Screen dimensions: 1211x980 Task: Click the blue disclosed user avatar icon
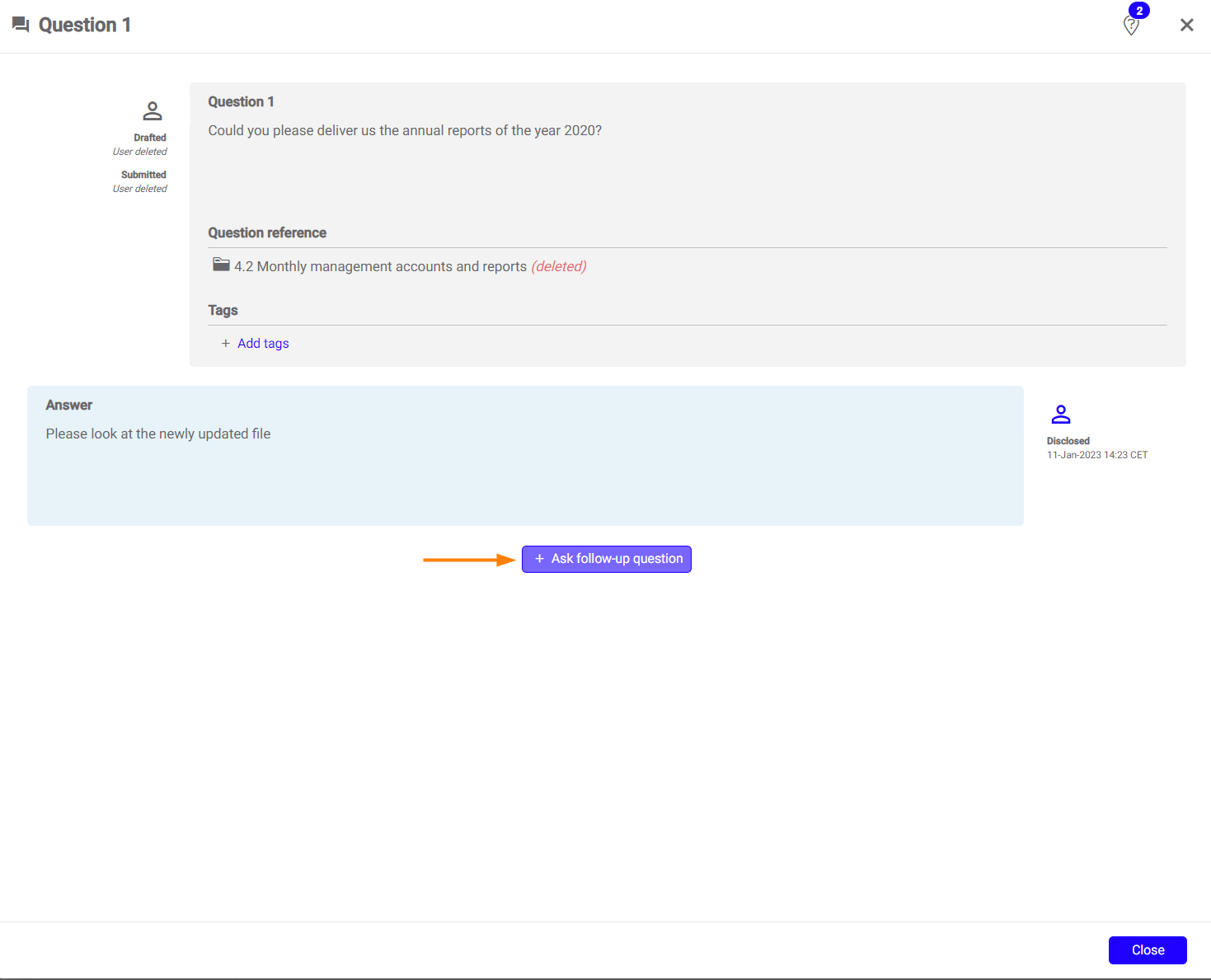pyautogui.click(x=1061, y=414)
